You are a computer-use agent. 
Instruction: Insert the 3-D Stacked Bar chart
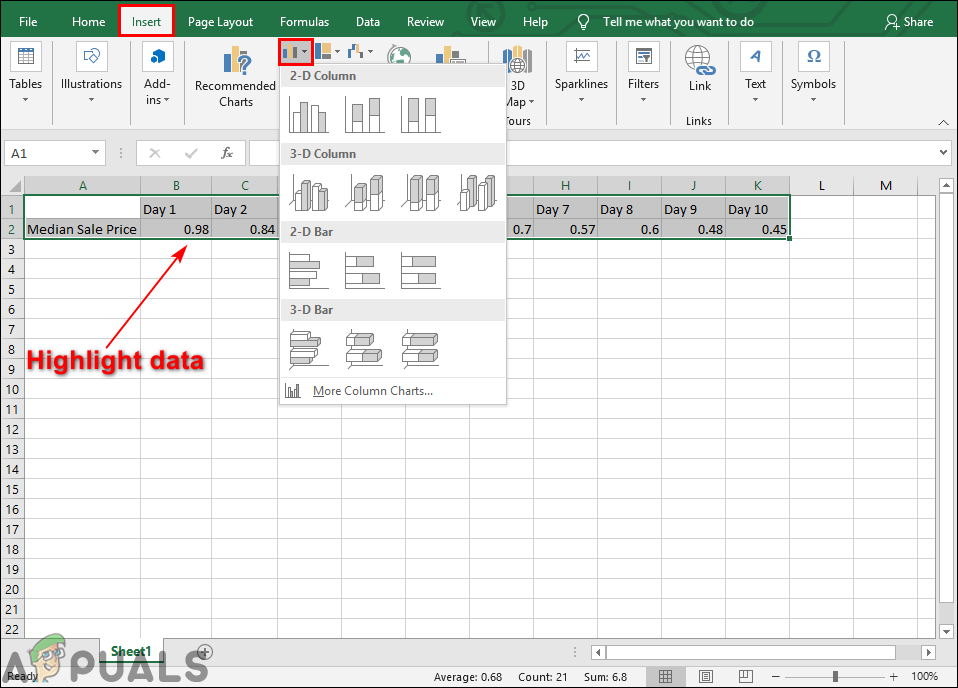point(365,349)
